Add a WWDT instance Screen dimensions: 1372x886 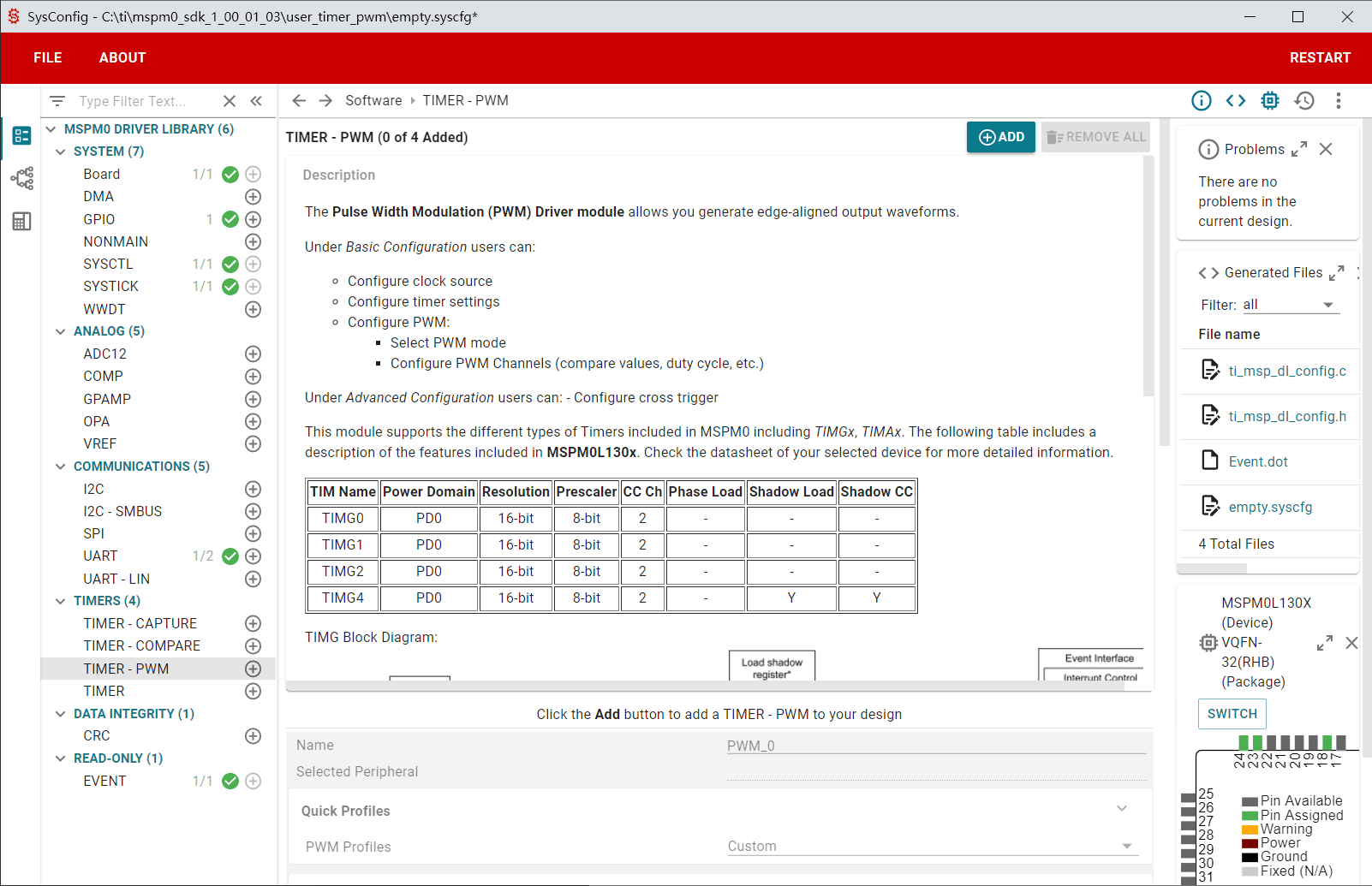pyautogui.click(x=253, y=309)
